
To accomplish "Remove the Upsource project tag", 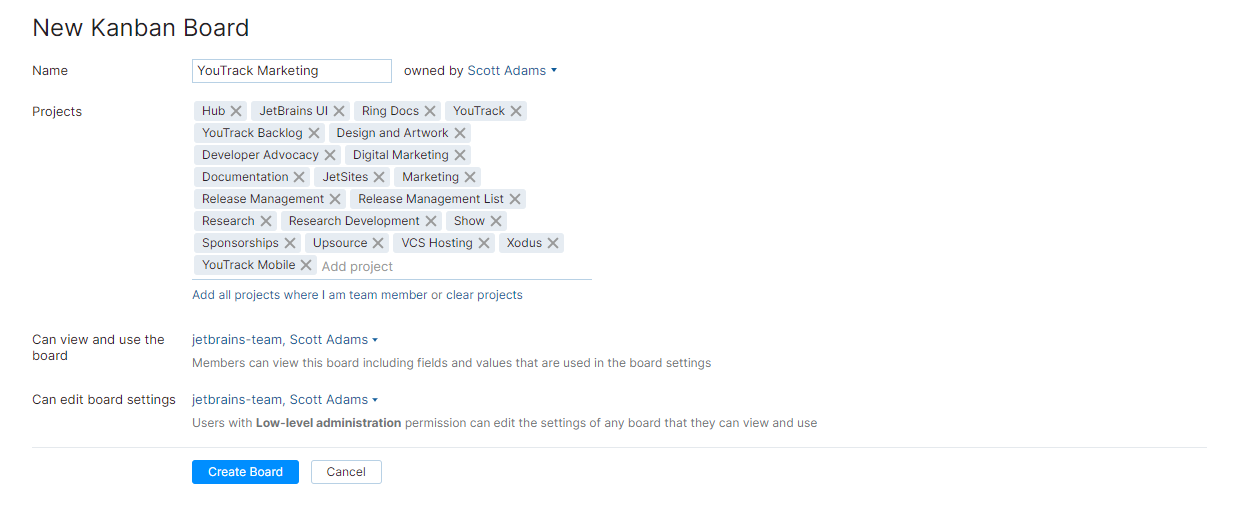I will pos(378,243).
